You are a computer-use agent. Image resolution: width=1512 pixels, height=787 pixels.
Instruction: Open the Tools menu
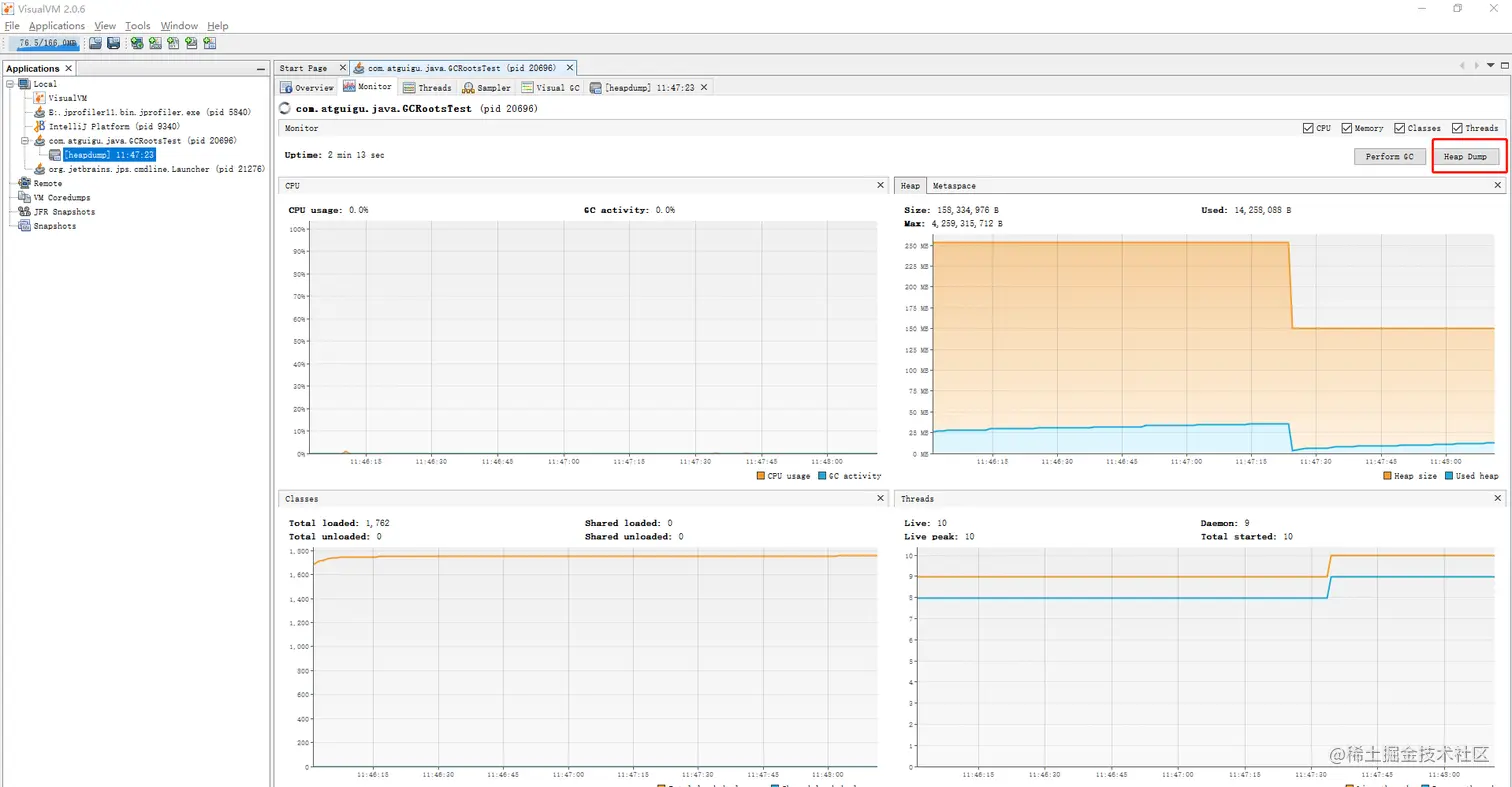(138, 25)
